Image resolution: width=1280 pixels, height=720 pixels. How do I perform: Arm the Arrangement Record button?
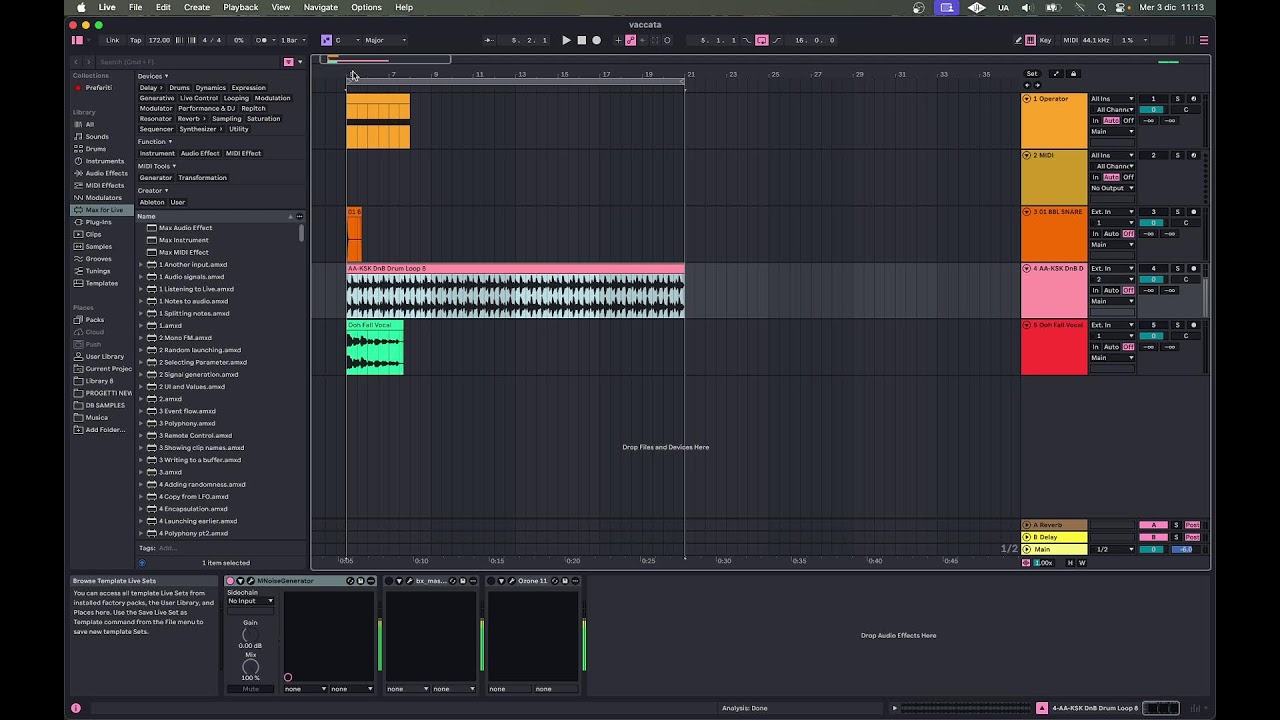click(597, 40)
